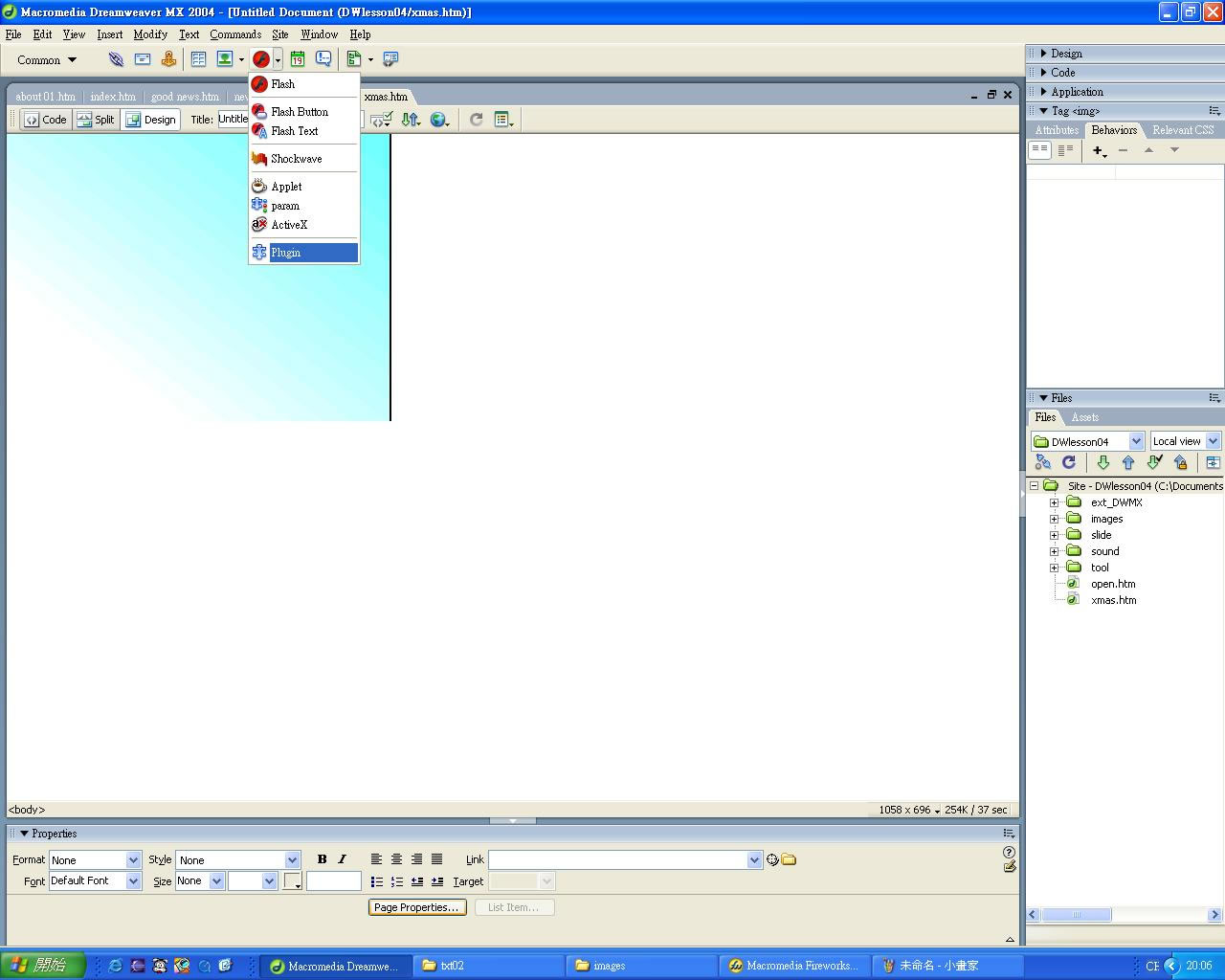Image resolution: width=1225 pixels, height=980 pixels.
Task: Click the Check Out Files icon
Action: click(1154, 462)
